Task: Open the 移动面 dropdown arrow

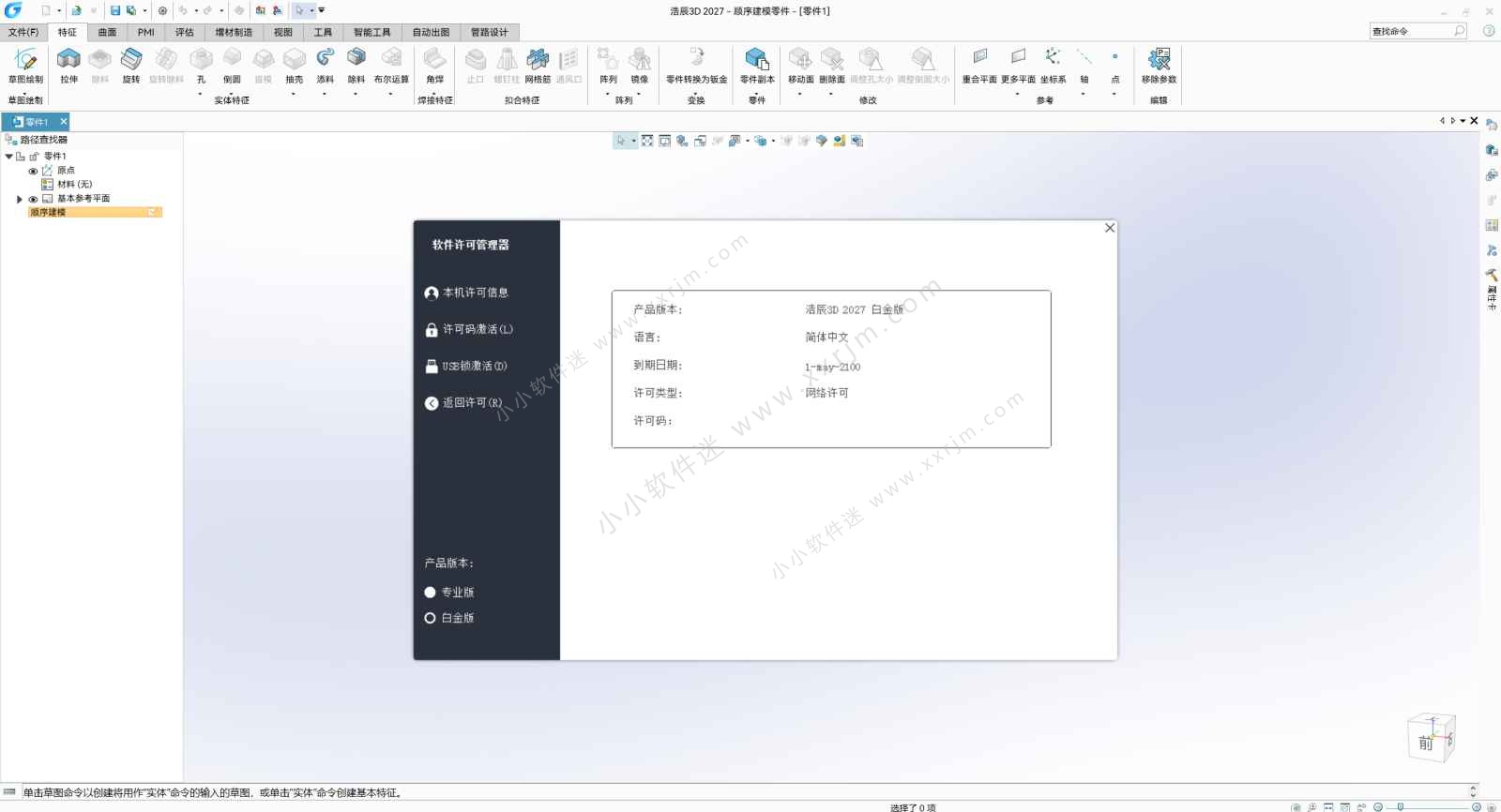Action: point(800,94)
